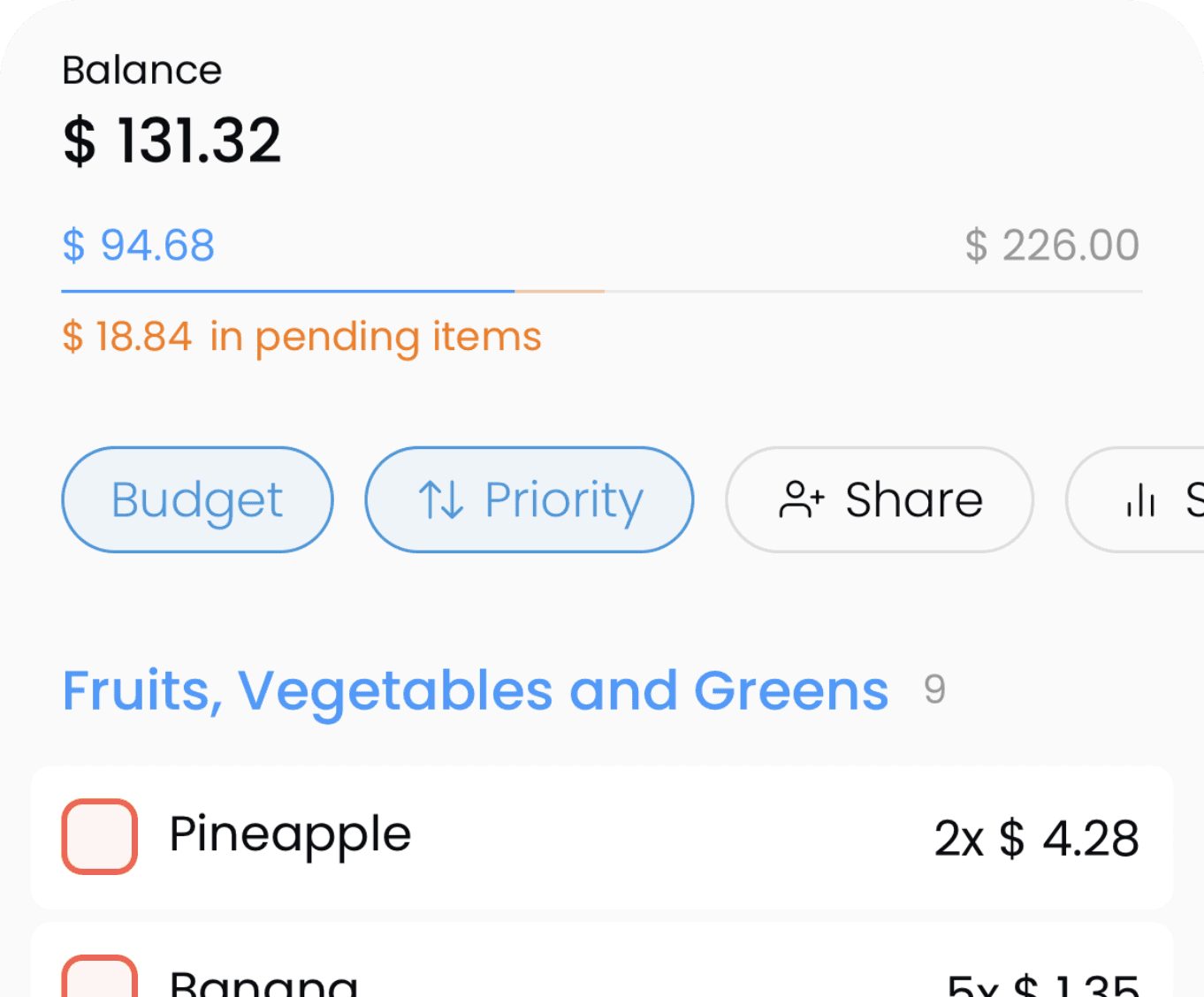Click the bar chart icon chip
The width and height of the screenshot is (1204, 997).
[x=1140, y=500]
